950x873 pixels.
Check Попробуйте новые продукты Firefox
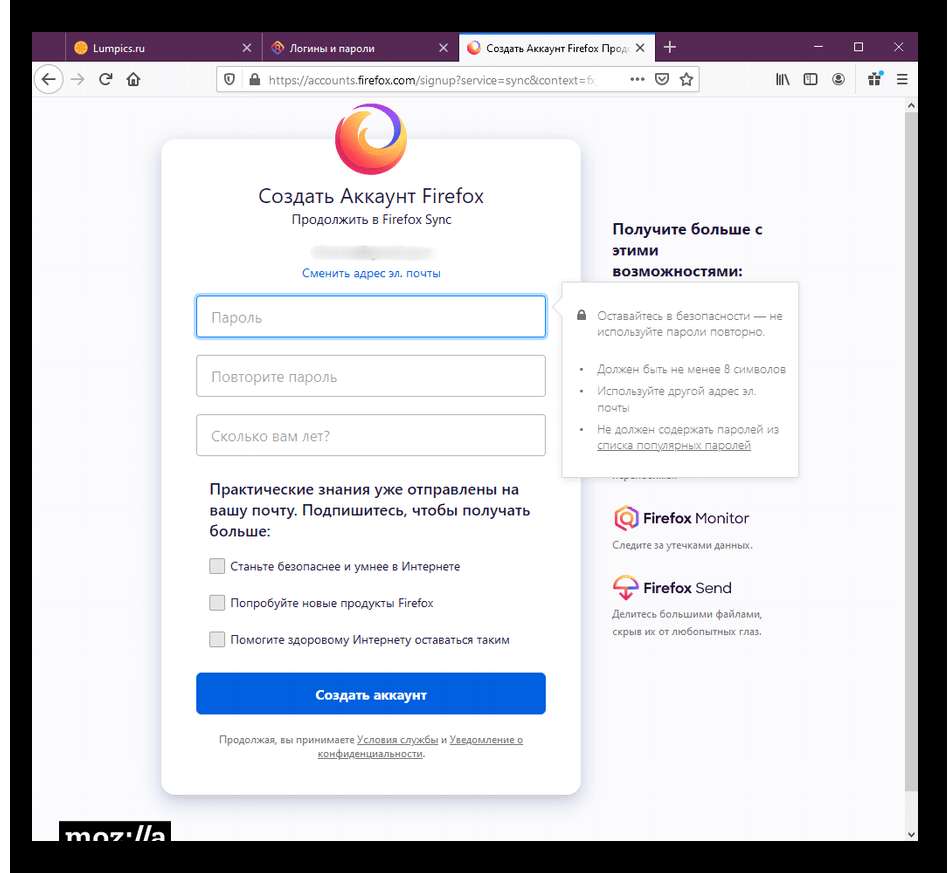(x=217, y=603)
